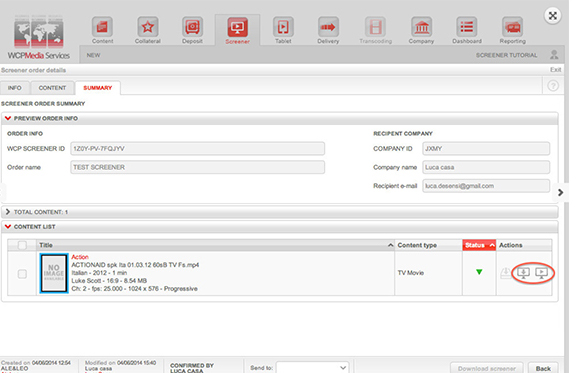The height and width of the screenshot is (373, 580).
Task: Switch to the CONTENT tab
Action: point(52,88)
